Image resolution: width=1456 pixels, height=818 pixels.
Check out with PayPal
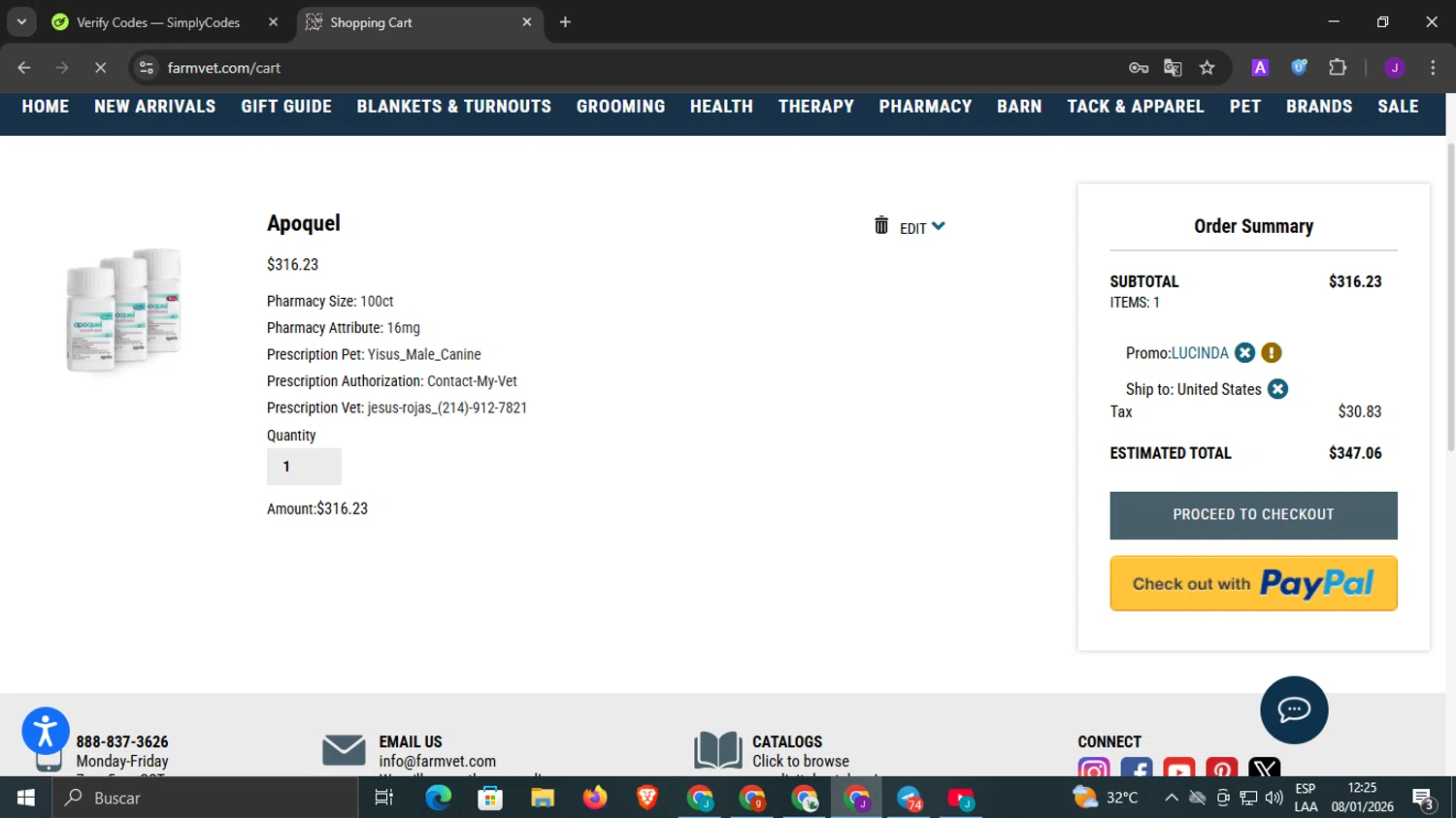1253,583
